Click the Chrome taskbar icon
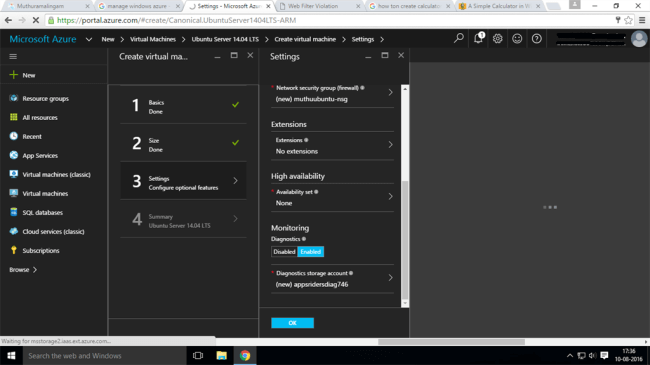This screenshot has height=365, width=650. pyautogui.click(x=245, y=355)
